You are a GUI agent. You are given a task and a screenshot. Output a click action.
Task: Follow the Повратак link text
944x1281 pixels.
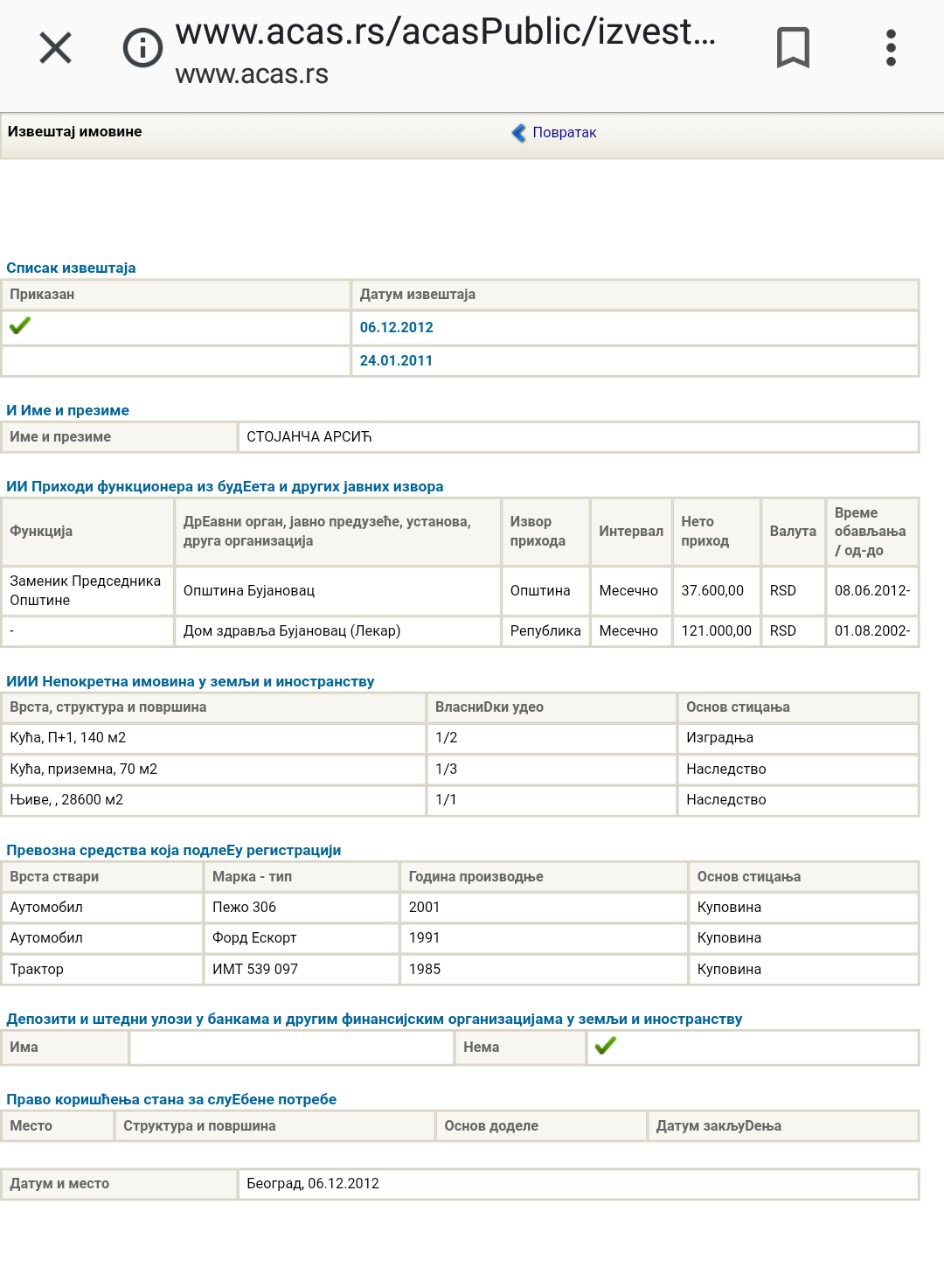(x=564, y=133)
